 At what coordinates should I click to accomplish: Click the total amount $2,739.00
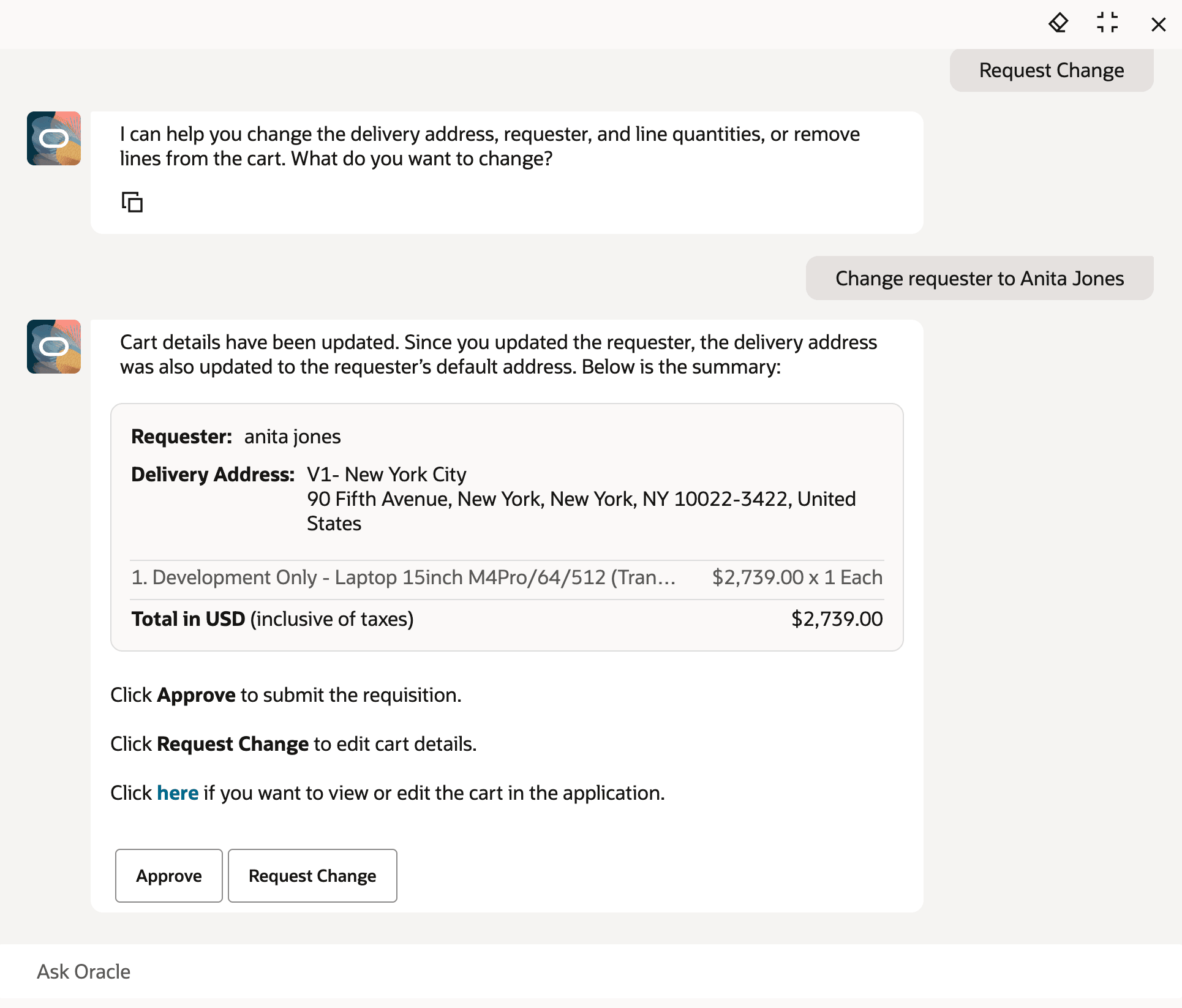(x=837, y=619)
